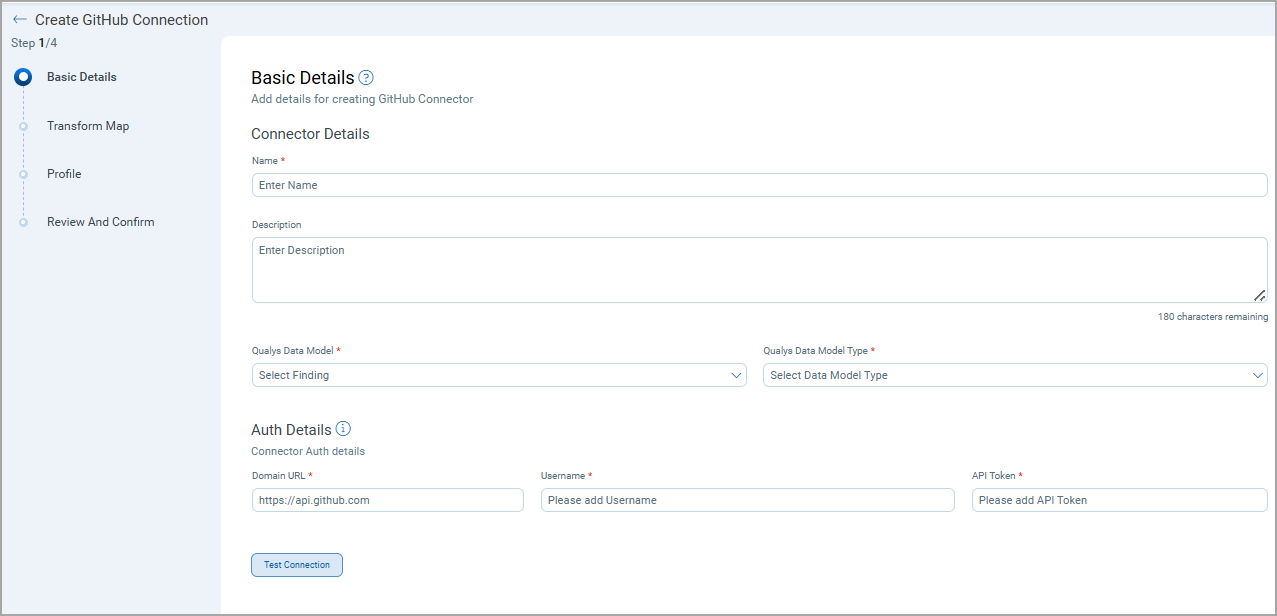The width and height of the screenshot is (1277, 616).
Task: Go to the Transform Map step
Action: pos(88,126)
